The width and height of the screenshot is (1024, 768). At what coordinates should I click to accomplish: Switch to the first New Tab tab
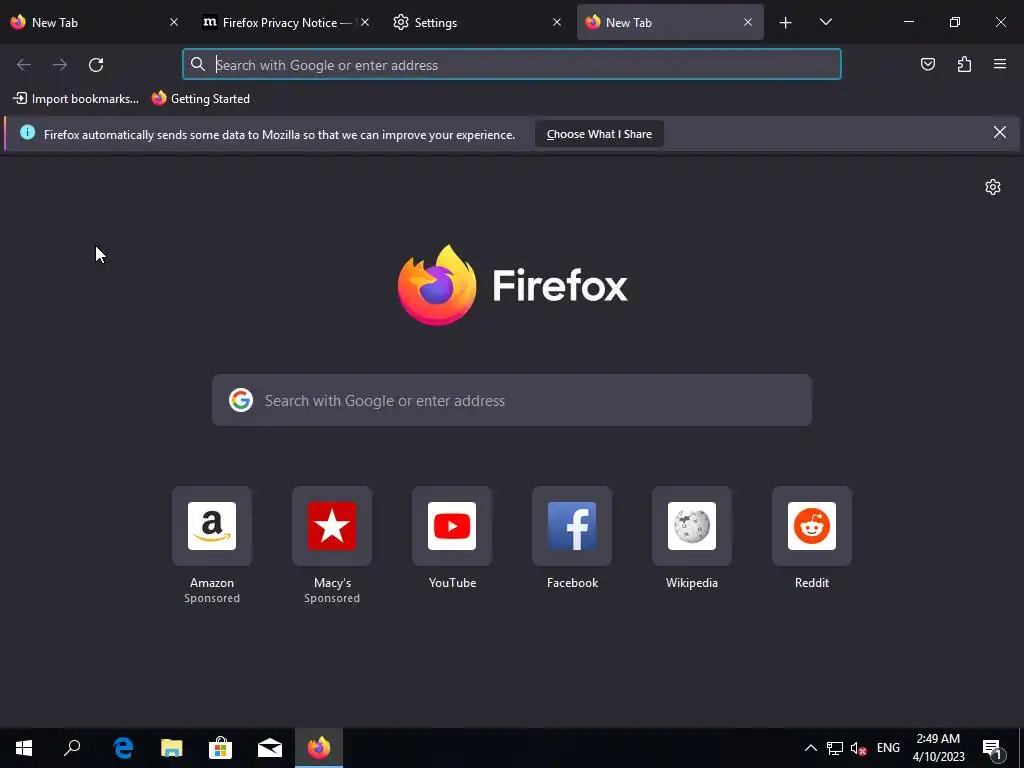(95, 22)
